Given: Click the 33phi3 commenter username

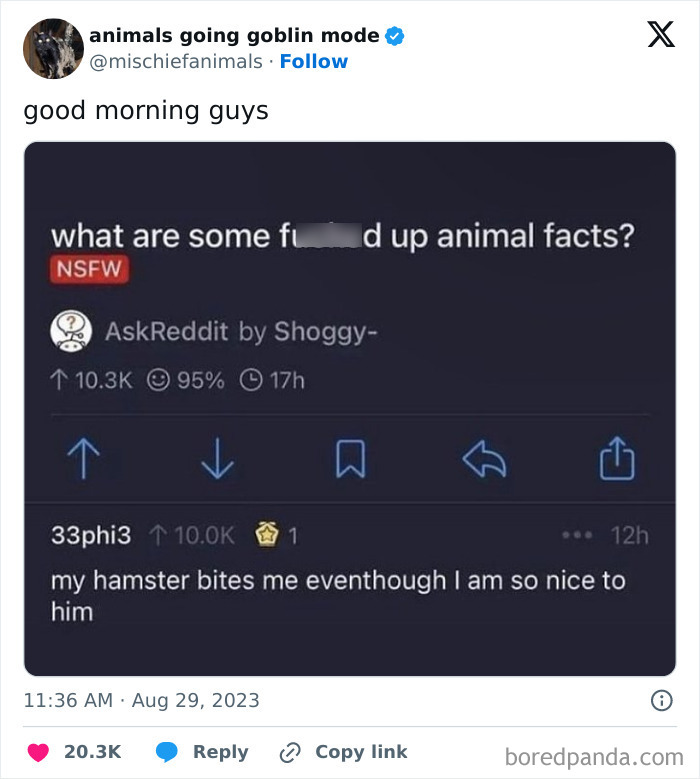Looking at the screenshot, I should tap(91, 535).
